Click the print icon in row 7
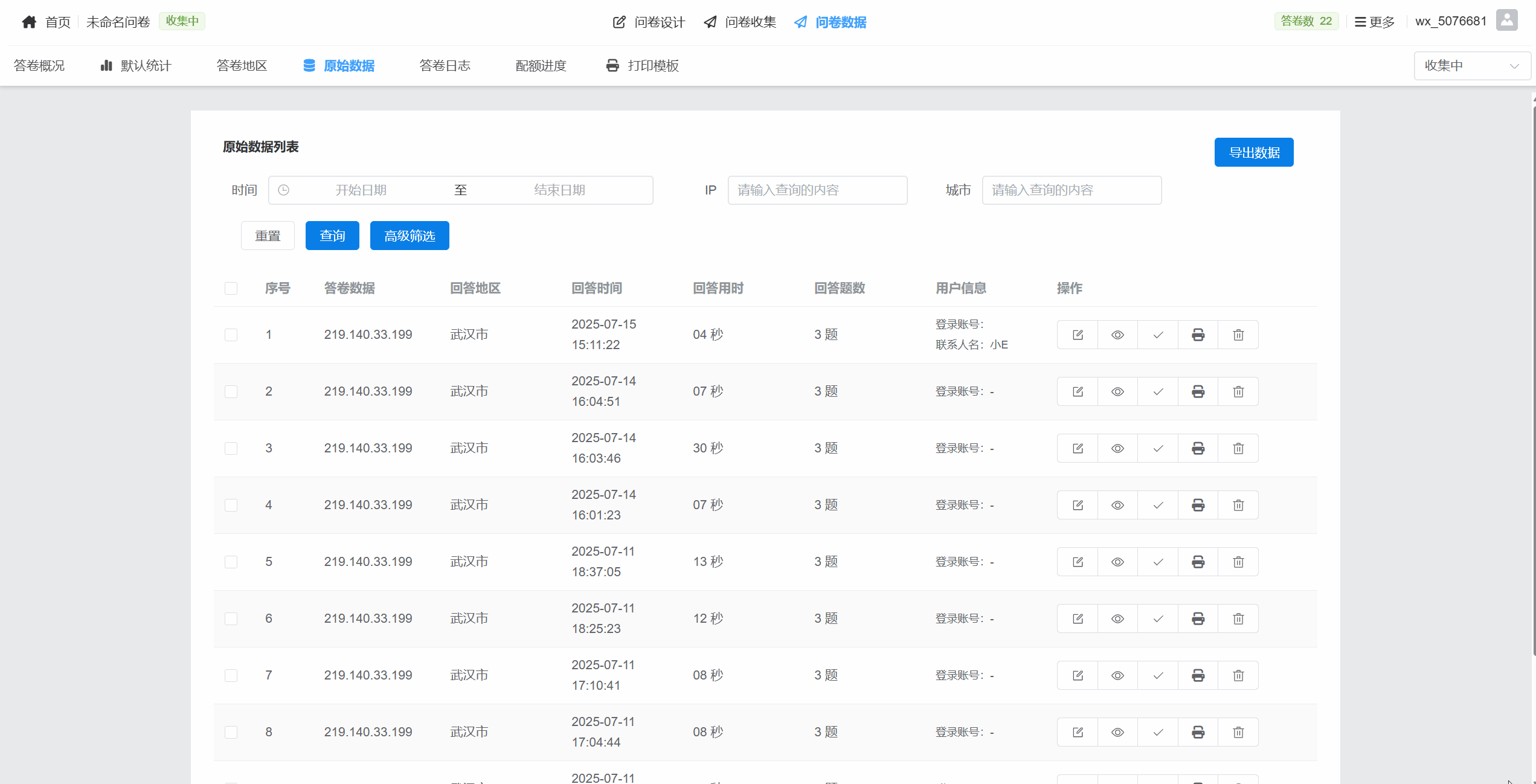Viewport: 1536px width, 784px height. [x=1198, y=675]
